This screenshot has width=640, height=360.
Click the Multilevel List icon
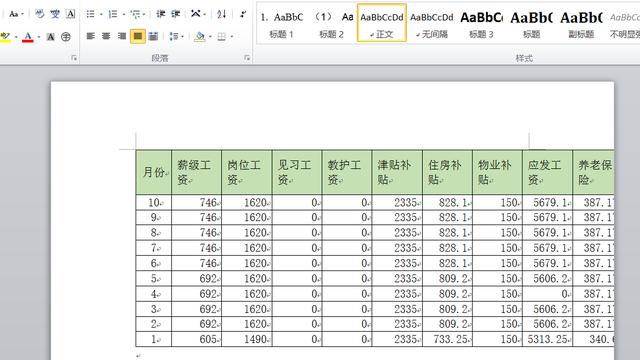pos(135,14)
